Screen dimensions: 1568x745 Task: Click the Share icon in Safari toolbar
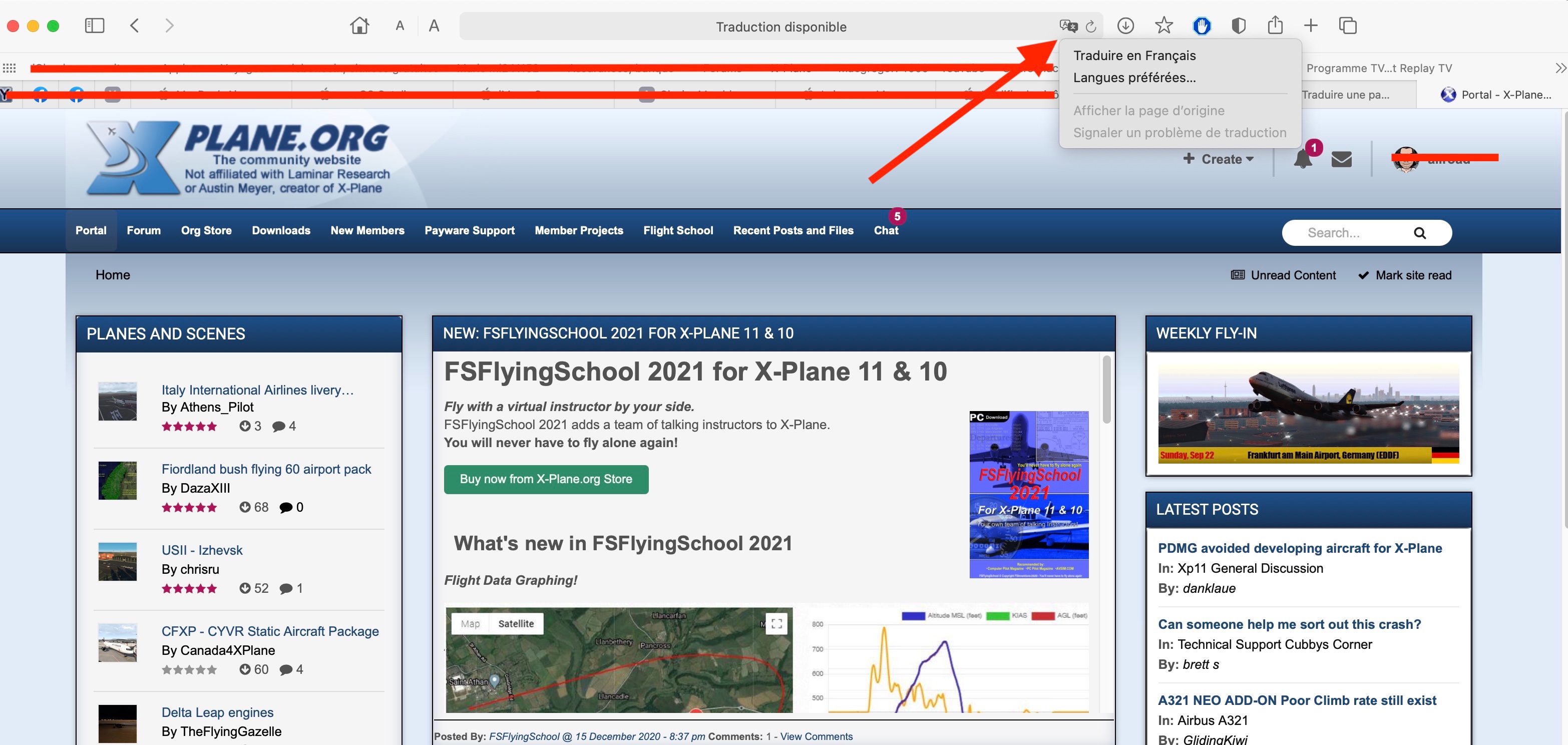pos(1275,26)
